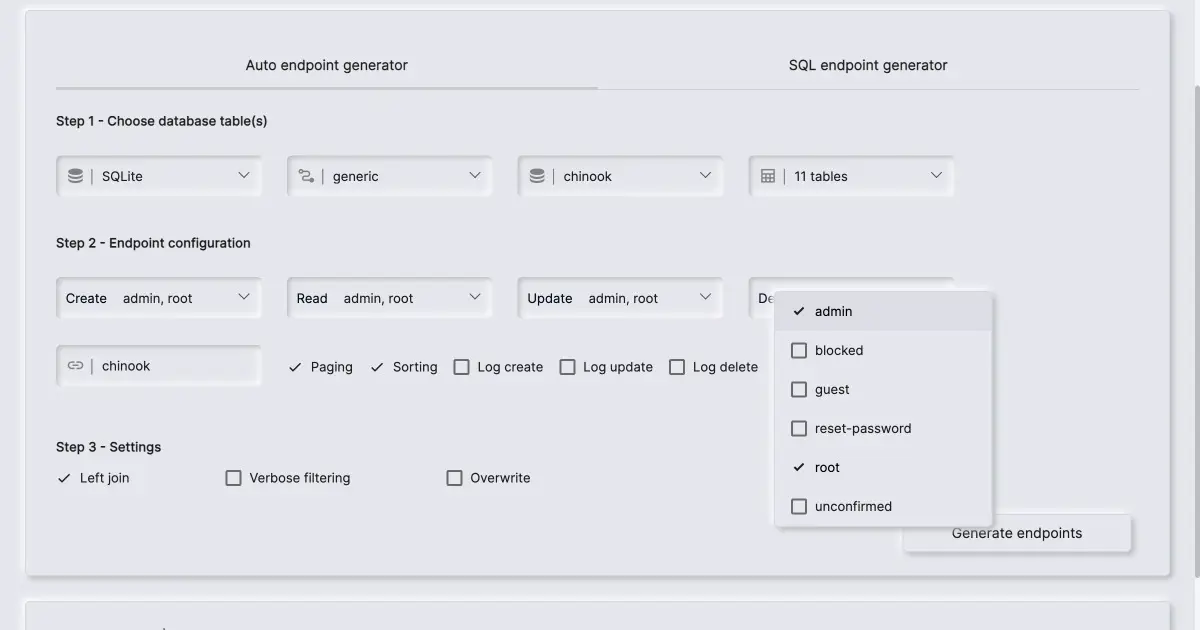Viewport: 1200px width, 630px height.
Task: Click the connection icon beside generic
Action: pos(306,176)
